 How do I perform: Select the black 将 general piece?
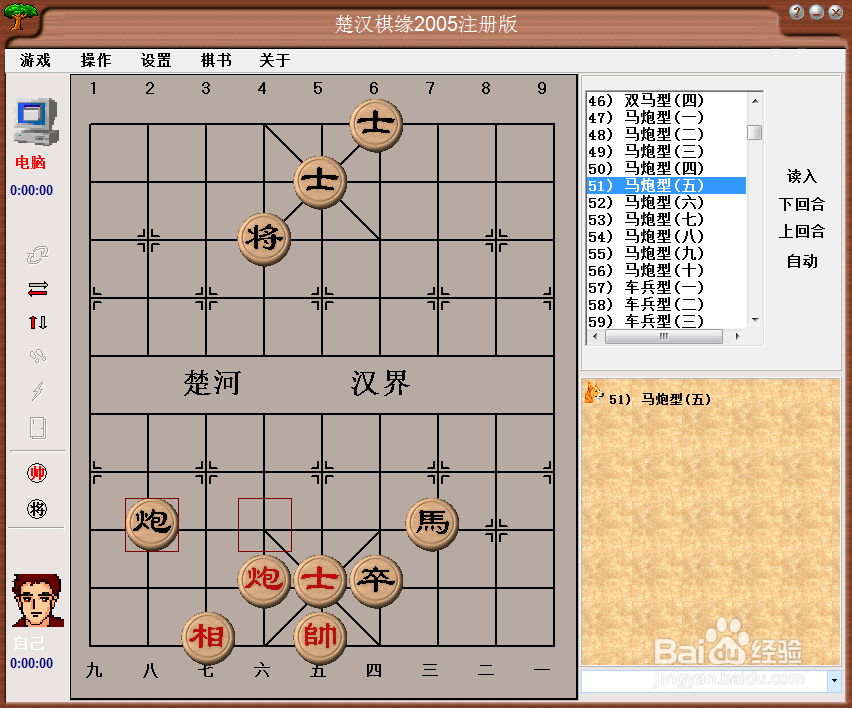(x=264, y=239)
